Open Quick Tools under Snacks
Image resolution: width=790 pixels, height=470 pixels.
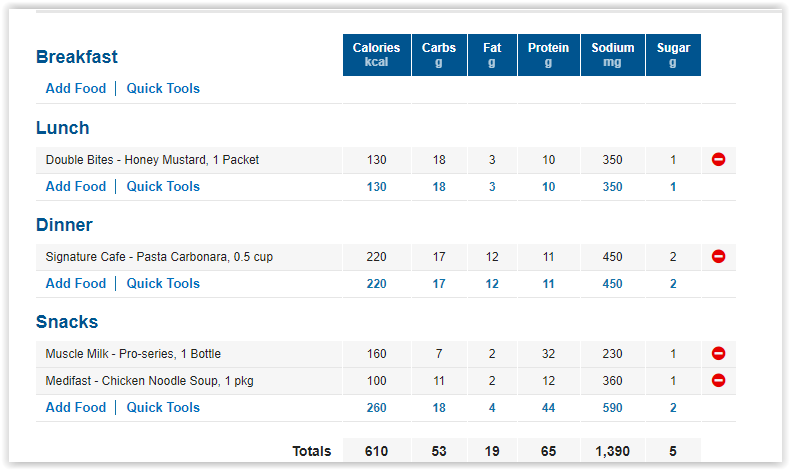pyautogui.click(x=163, y=407)
